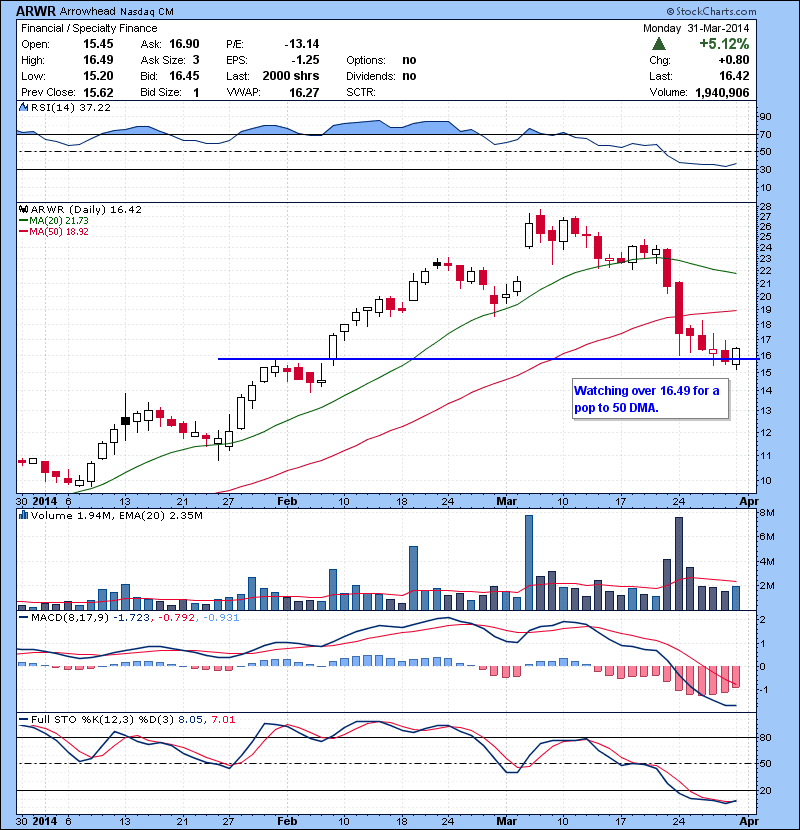
Task: Click the 'Volume 1.94M, EMA(20) 2.35M' label
Action: pyautogui.click(x=116, y=515)
